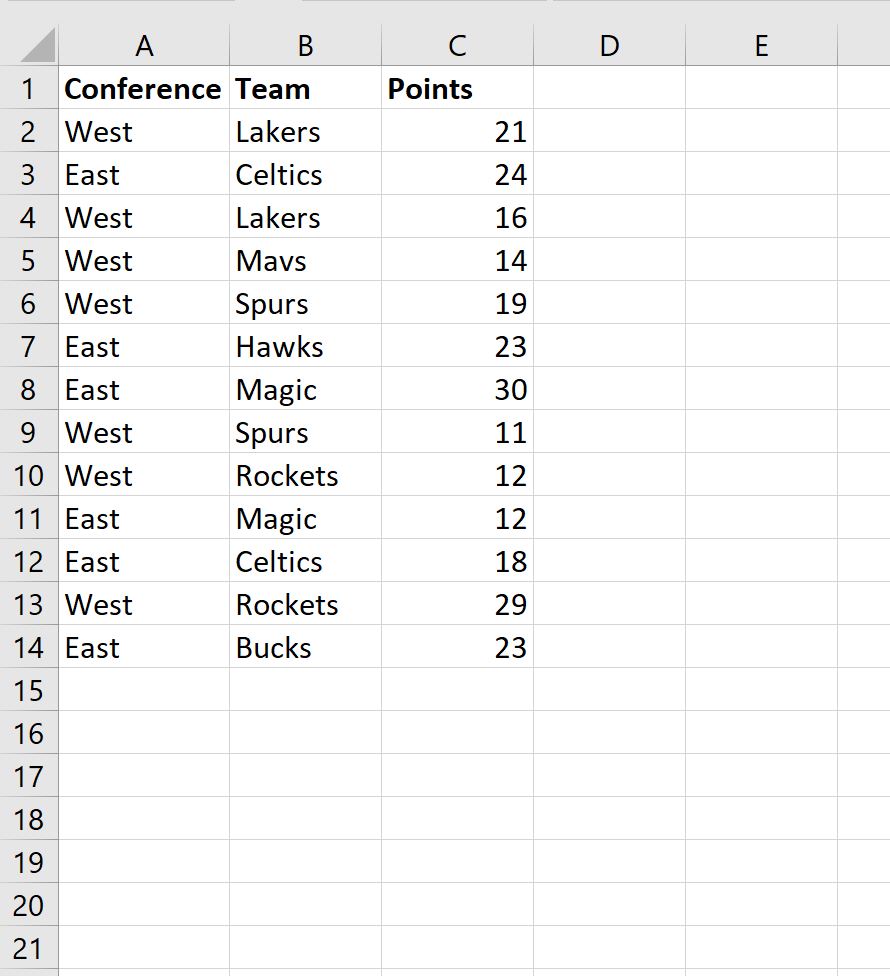Viewport: 890px width, 976px height.
Task: Select row 21 header
Action: tap(28, 949)
